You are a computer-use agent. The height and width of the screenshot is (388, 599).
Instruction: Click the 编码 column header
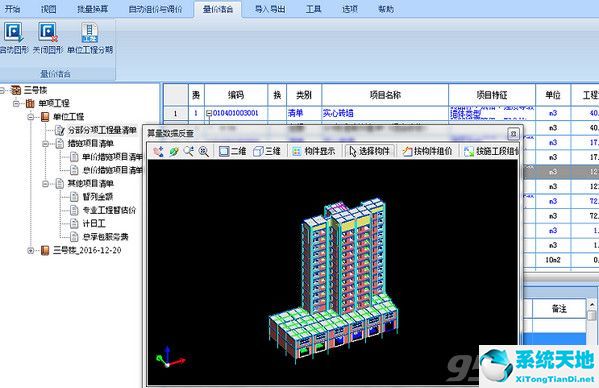coord(236,95)
